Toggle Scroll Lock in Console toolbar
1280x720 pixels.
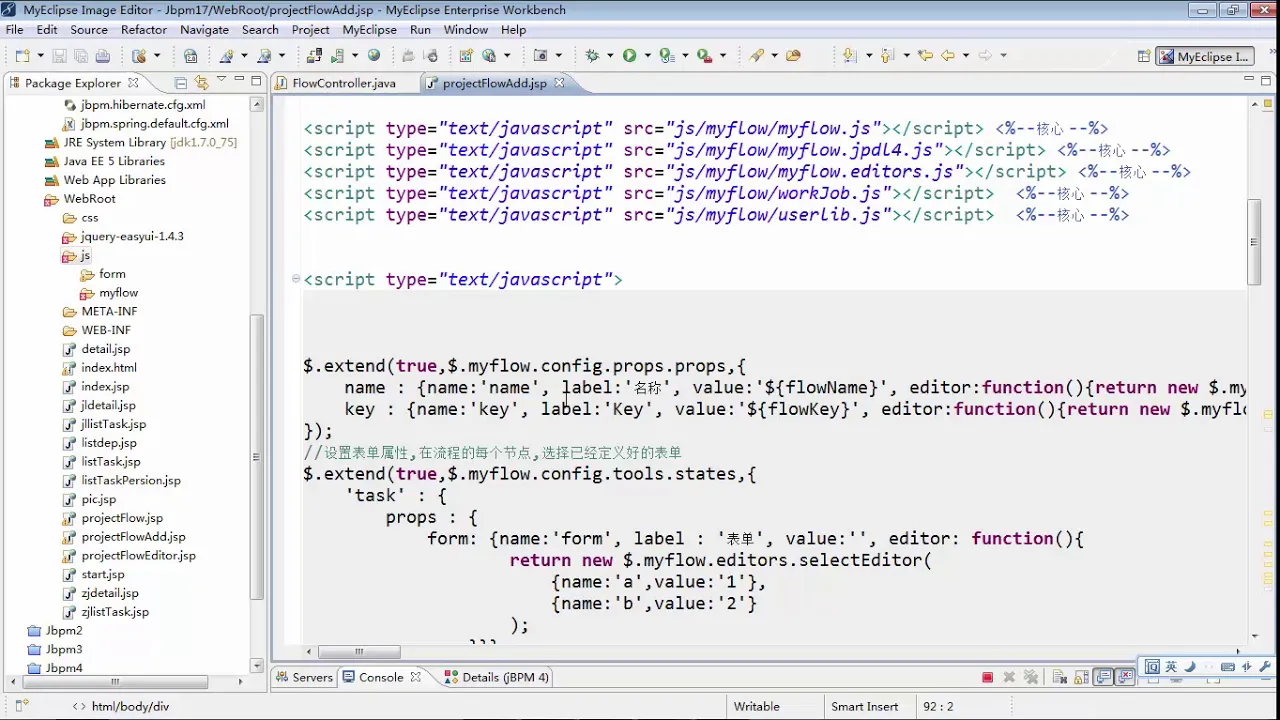[1081, 677]
